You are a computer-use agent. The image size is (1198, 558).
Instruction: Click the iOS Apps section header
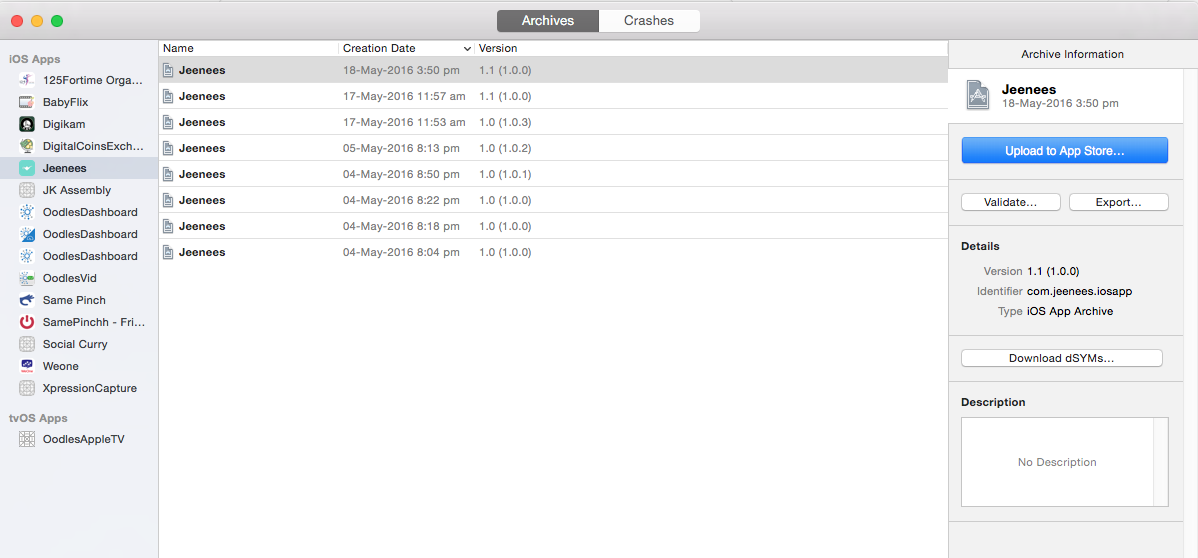point(34,59)
